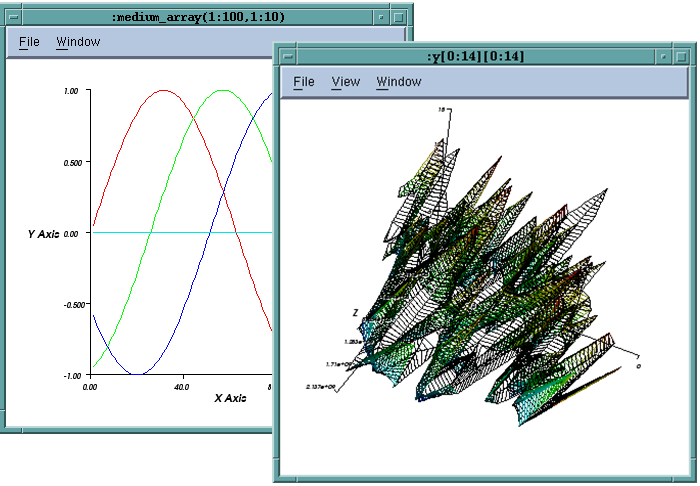This screenshot has height=486, width=700.
Task: Minimize the medium_array window
Action: [x=381, y=18]
